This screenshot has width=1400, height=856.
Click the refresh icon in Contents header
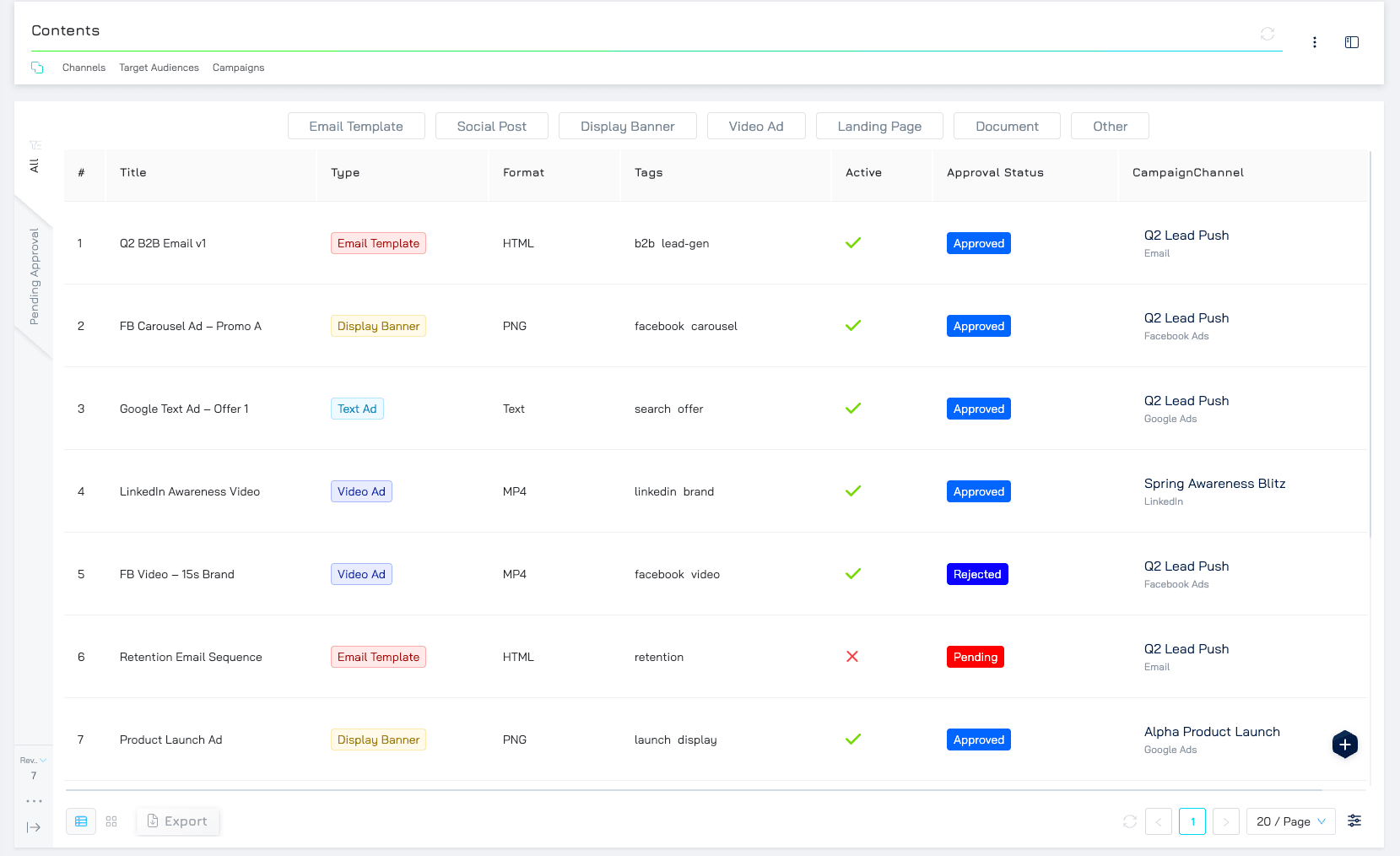point(1267,34)
